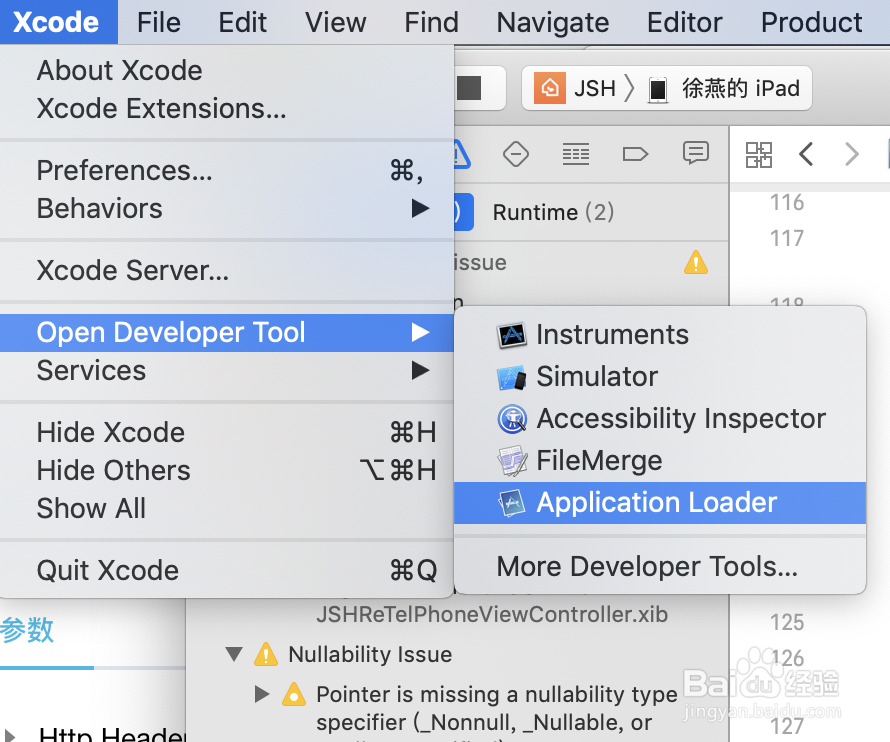Select the 徐燕的 iPad run destination

point(724,89)
